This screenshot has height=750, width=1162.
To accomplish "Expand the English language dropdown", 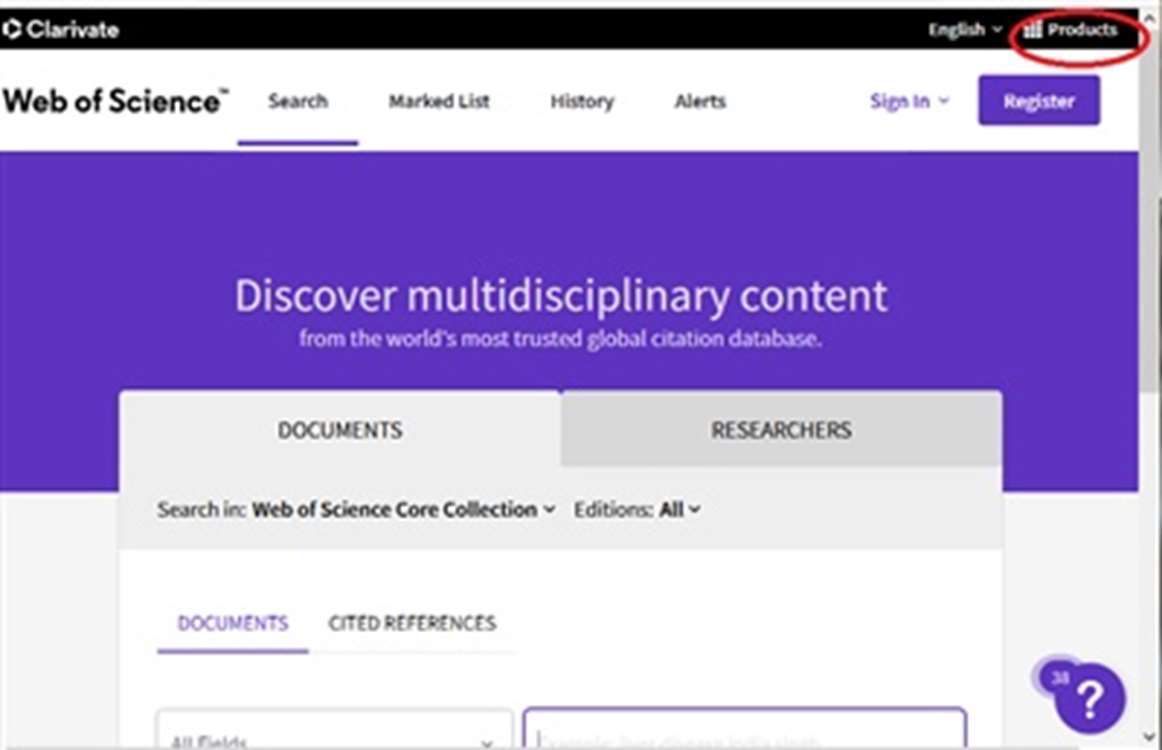I will pos(964,30).
